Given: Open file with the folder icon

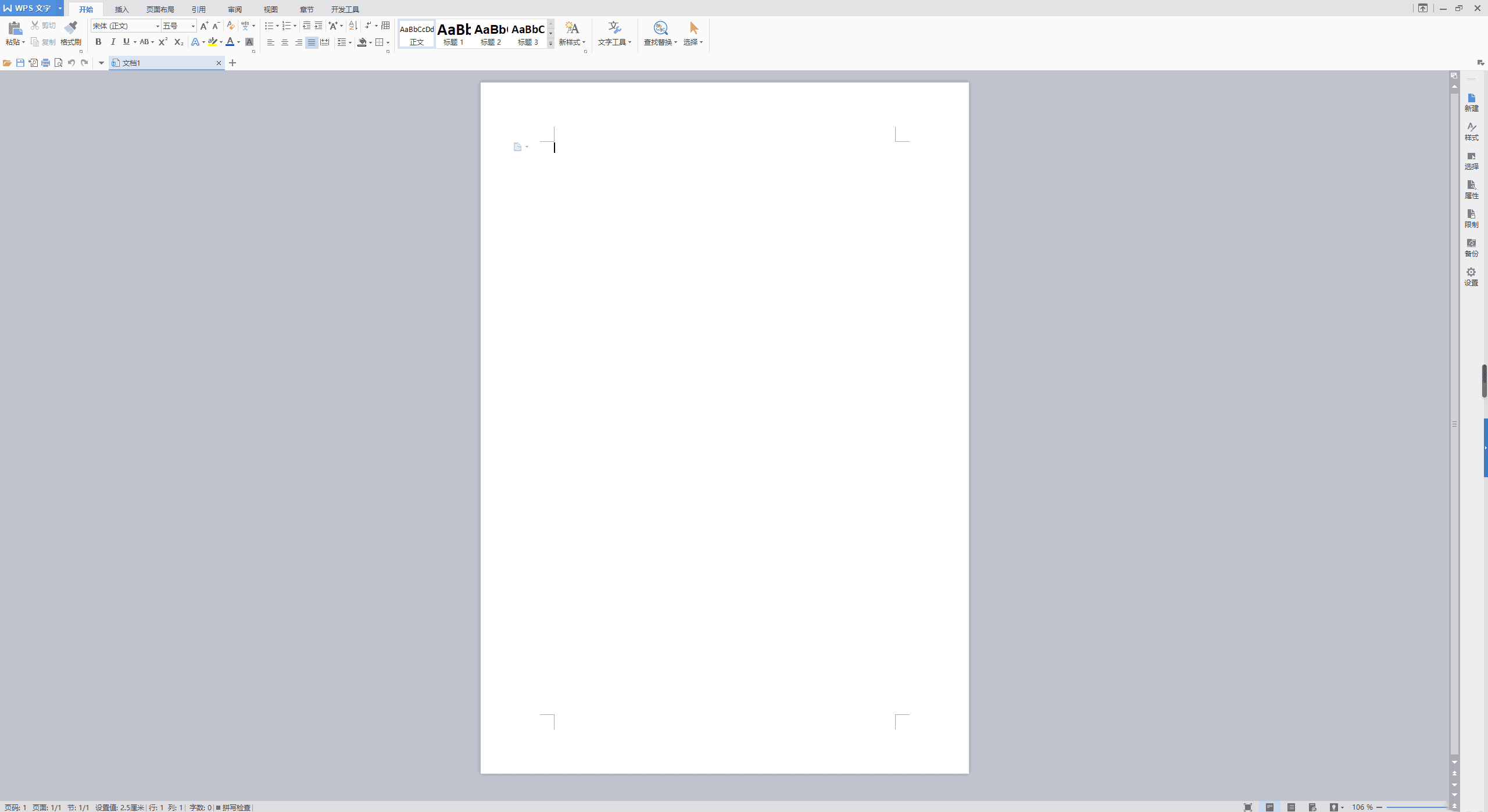Looking at the screenshot, I should click(7, 63).
